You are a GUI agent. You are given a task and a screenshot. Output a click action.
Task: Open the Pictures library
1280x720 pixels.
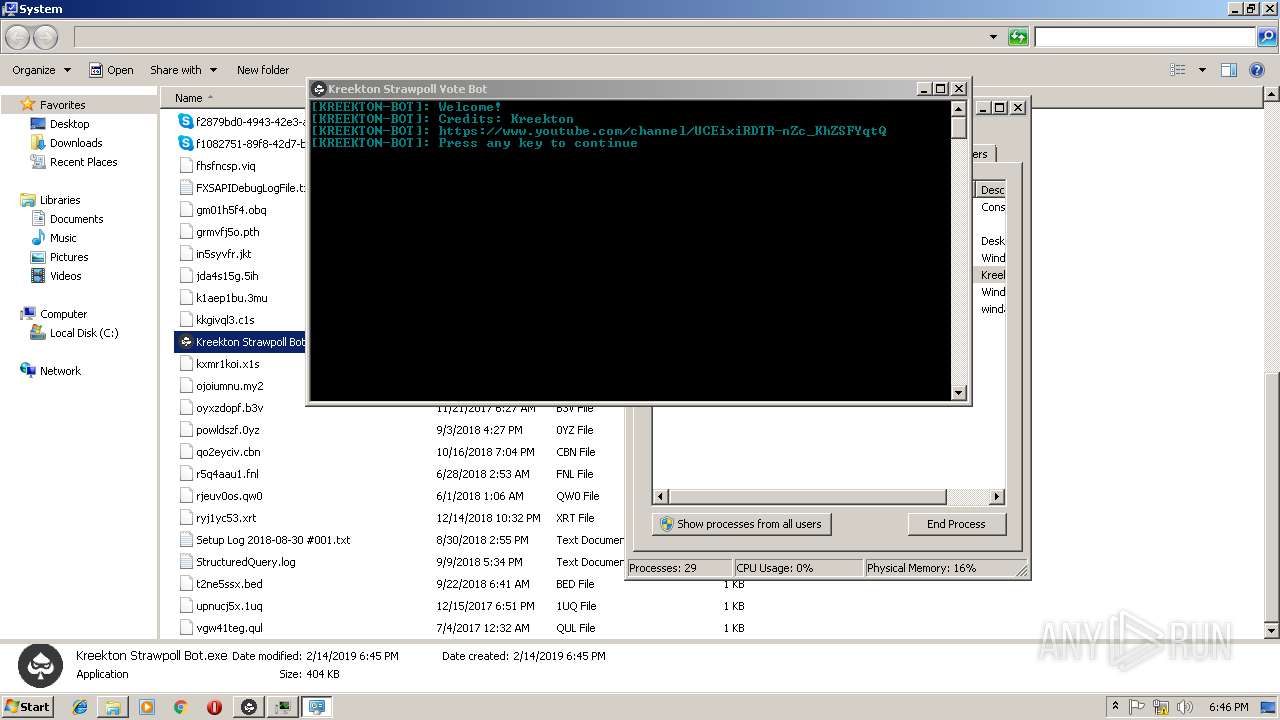[69, 257]
